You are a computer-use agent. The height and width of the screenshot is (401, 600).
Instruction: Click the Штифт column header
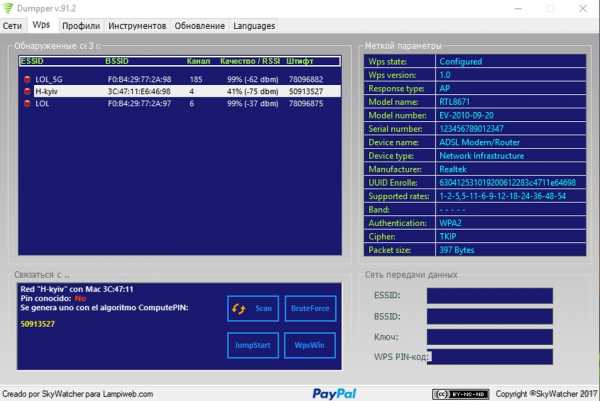click(300, 61)
